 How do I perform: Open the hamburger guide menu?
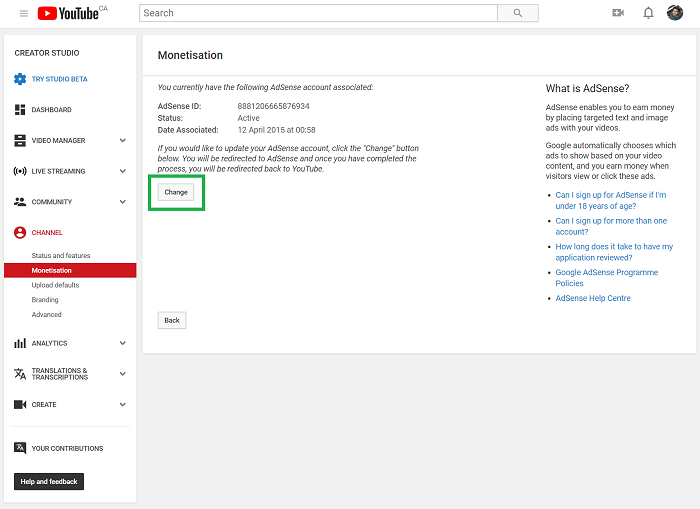[x=24, y=13]
